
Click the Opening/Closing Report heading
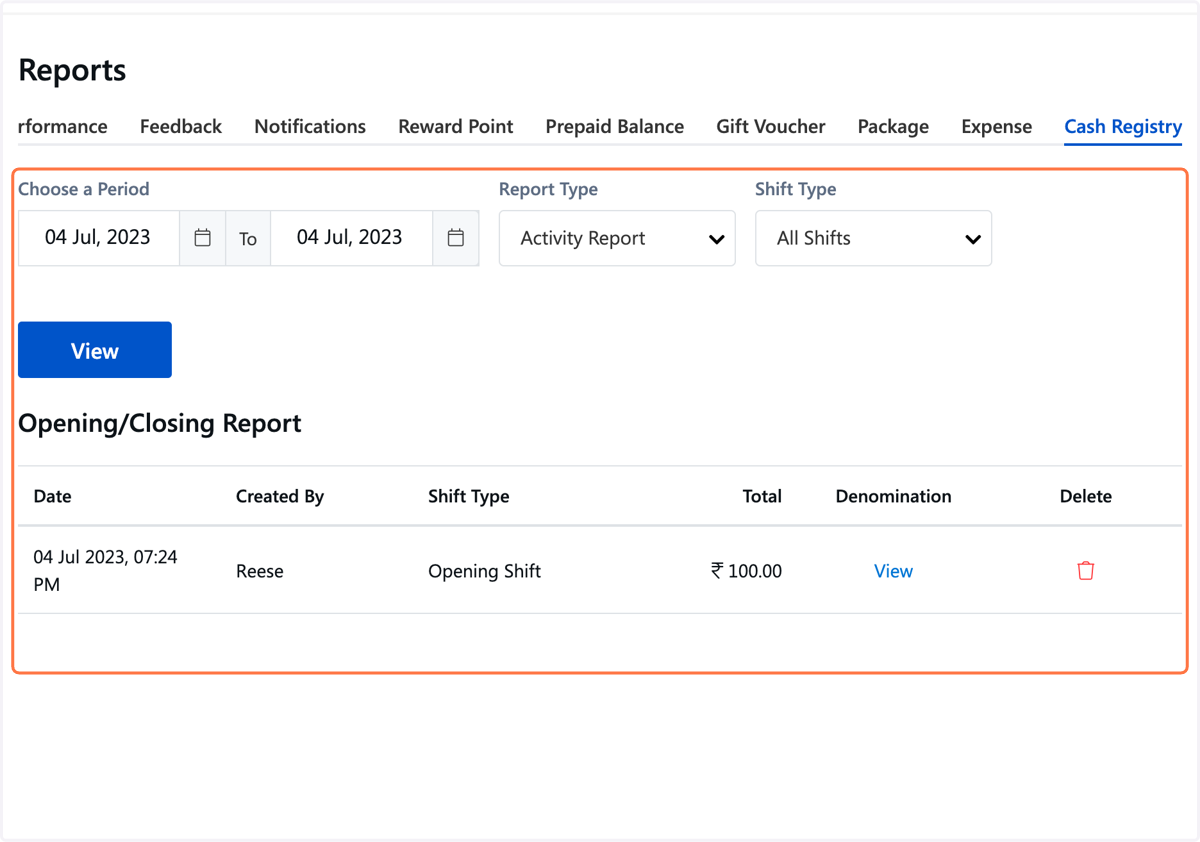click(160, 423)
